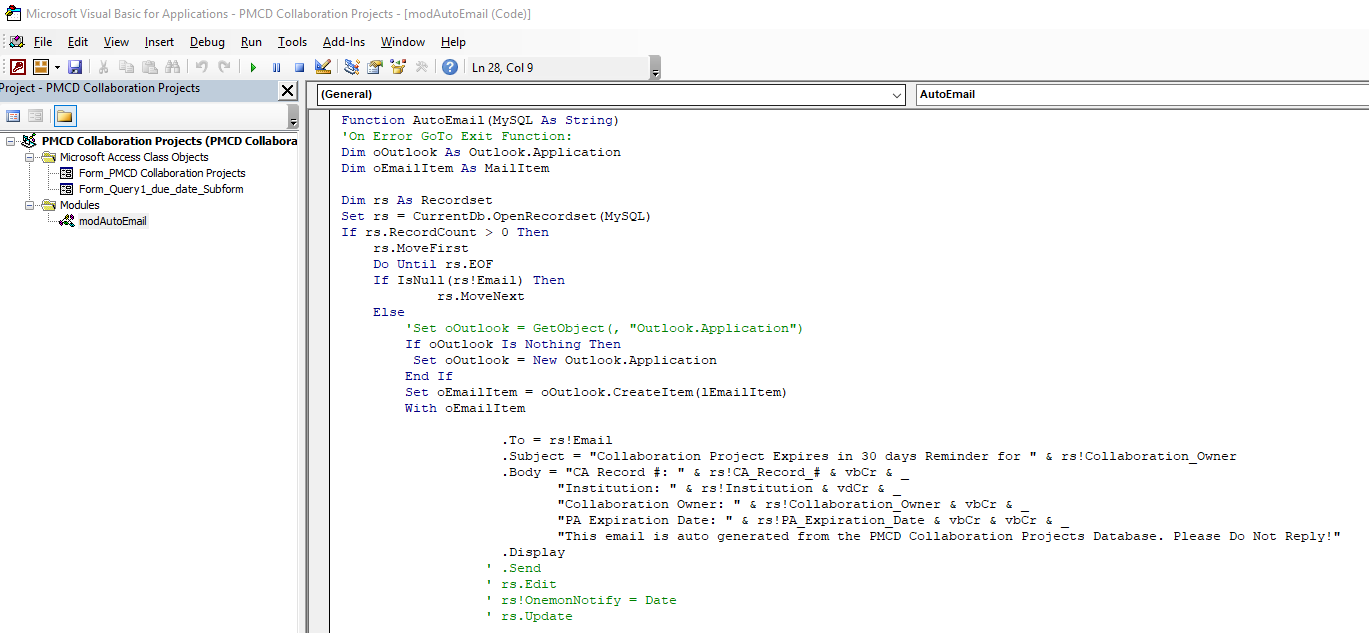The height and width of the screenshot is (633, 1369).
Task: Collapse the Modules folder
Action: coord(30,205)
